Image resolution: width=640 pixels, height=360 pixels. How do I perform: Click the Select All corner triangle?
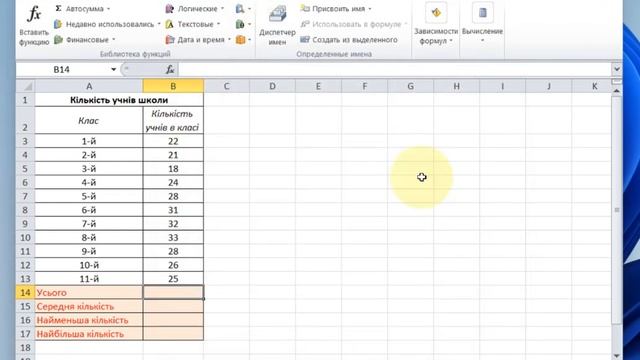[27, 87]
